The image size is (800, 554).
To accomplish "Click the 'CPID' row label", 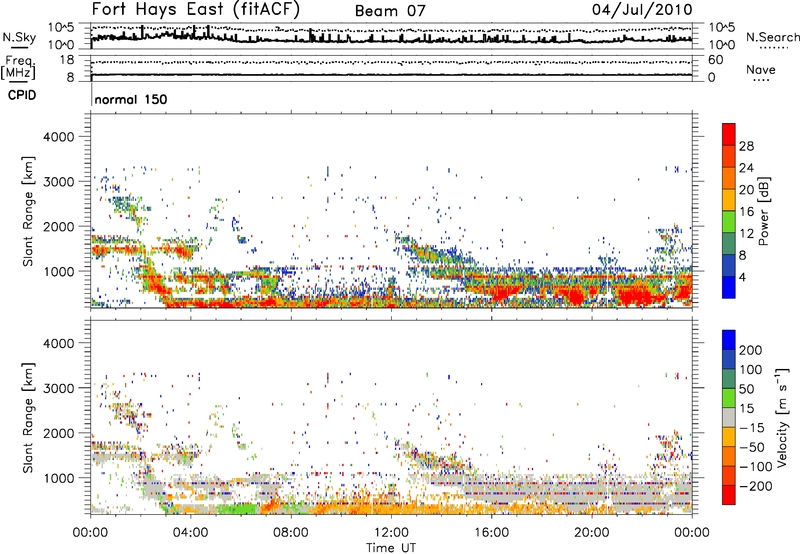I will click(x=22, y=95).
